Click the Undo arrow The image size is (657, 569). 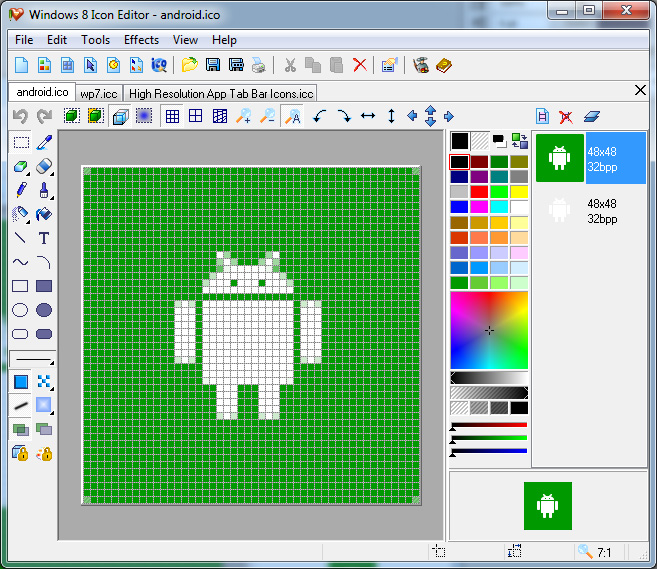click(20, 116)
